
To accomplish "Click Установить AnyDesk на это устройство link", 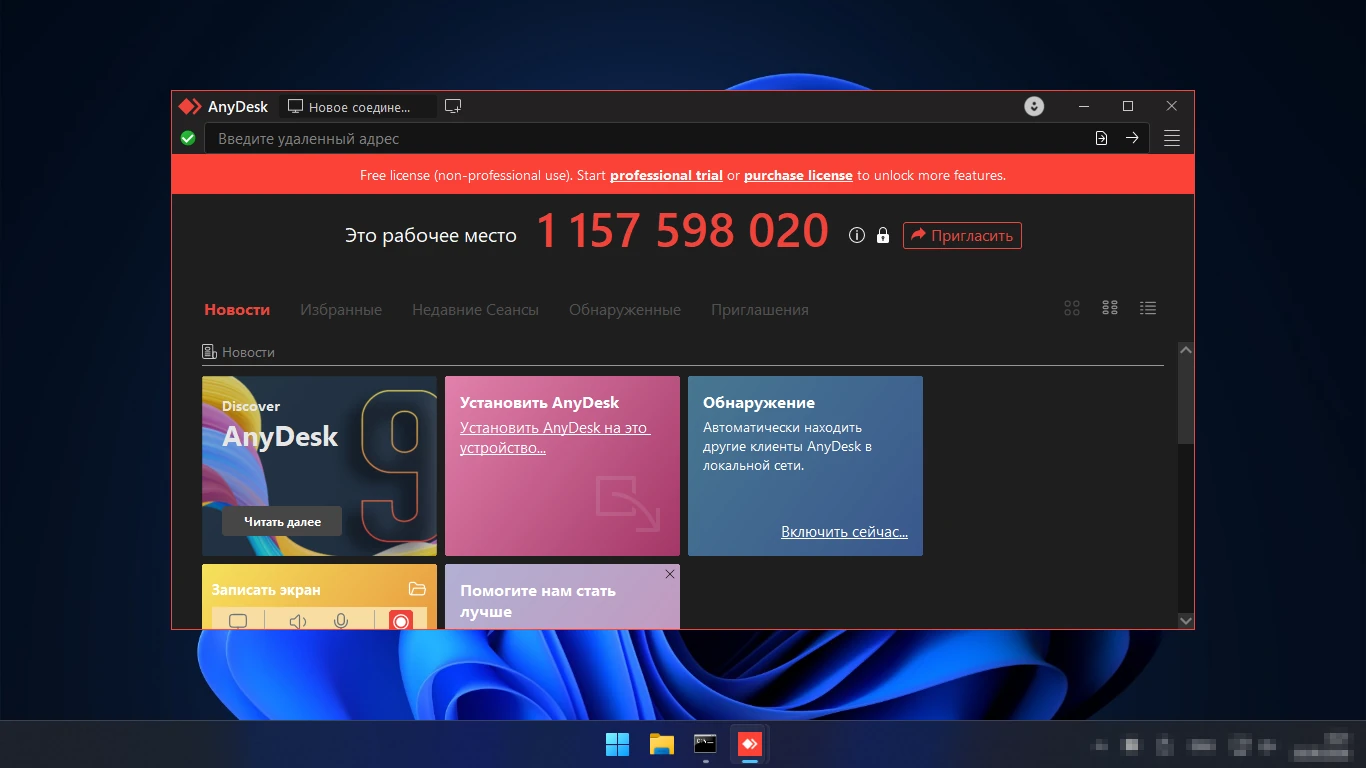I will point(555,438).
